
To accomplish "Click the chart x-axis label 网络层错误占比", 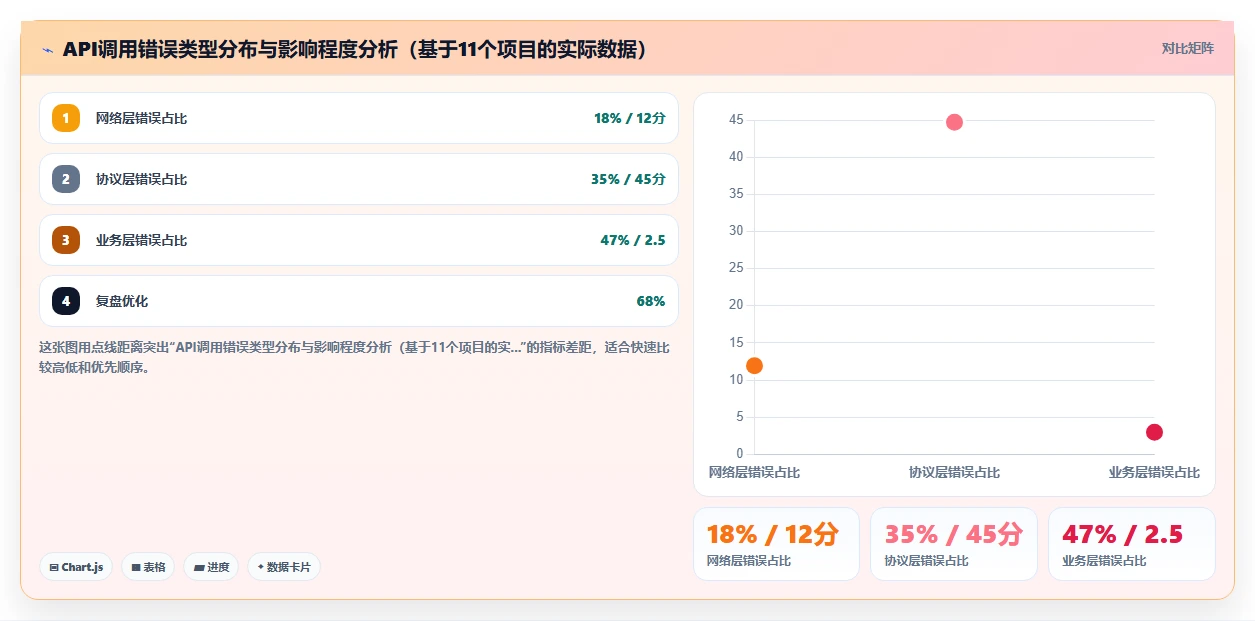I will 754,472.
